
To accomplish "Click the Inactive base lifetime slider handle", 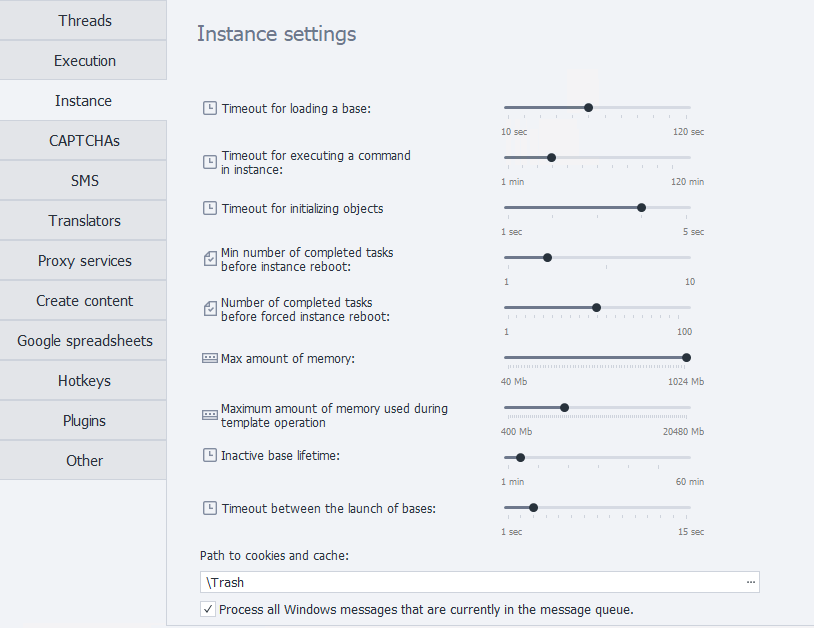I will (x=520, y=457).
